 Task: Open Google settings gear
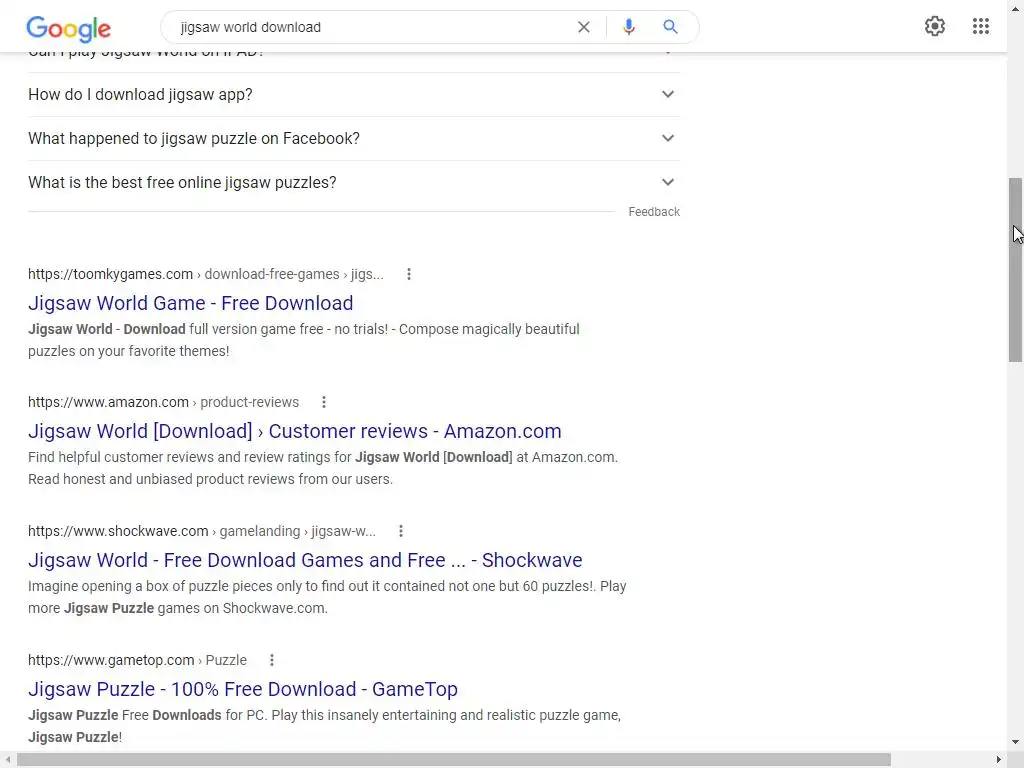pyautogui.click(x=935, y=26)
